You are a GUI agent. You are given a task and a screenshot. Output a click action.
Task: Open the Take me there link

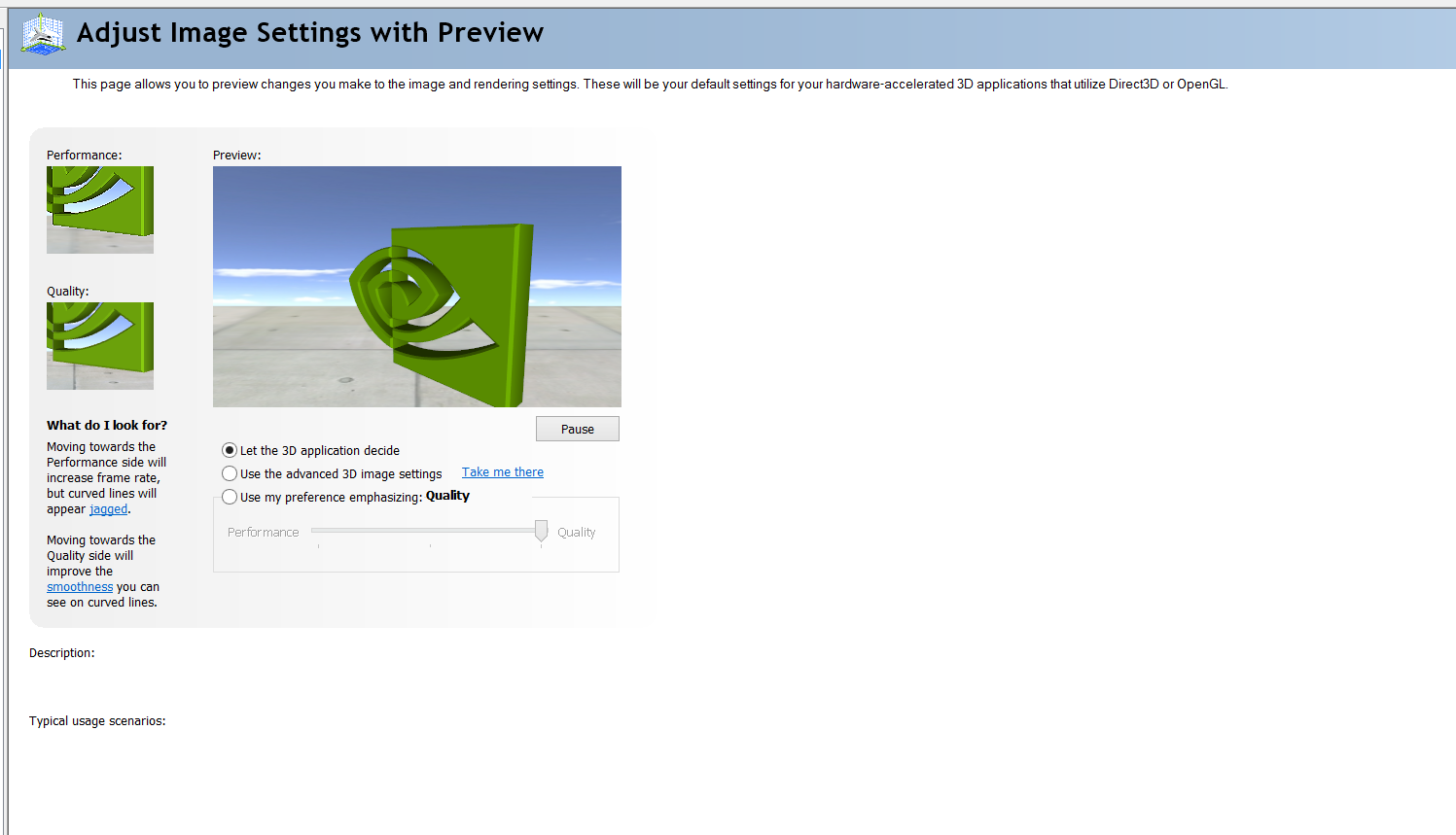coord(503,472)
